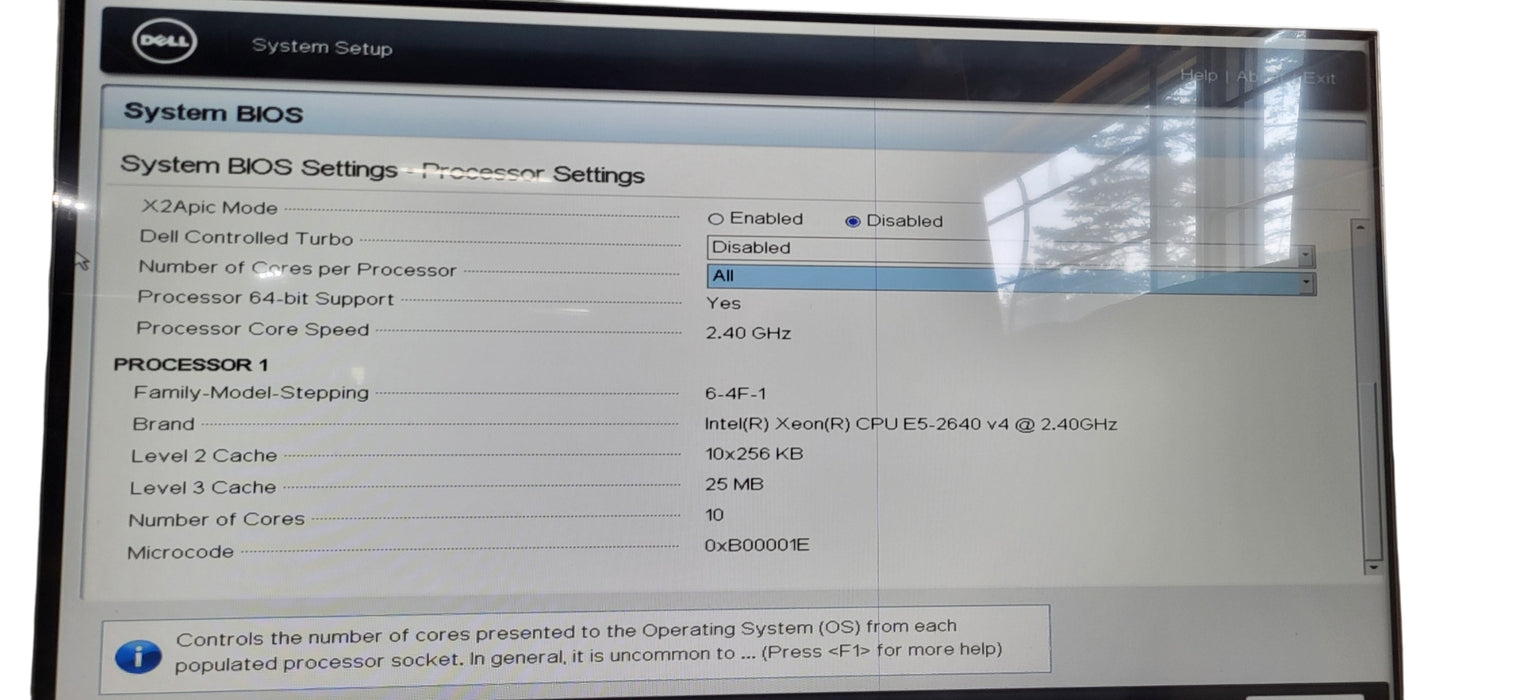Click the Processor 64-bit Support label
Image resolution: width=1515 pixels, height=700 pixels.
pyautogui.click(x=265, y=298)
